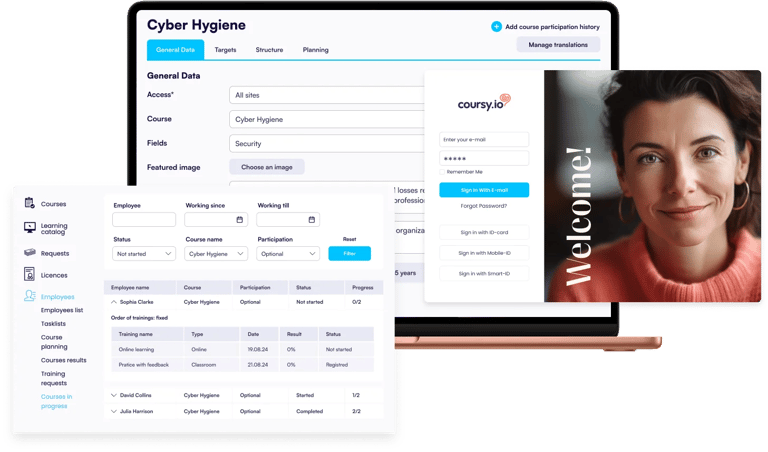Open Courses results in sidebar
768x452 pixels.
coord(63,360)
